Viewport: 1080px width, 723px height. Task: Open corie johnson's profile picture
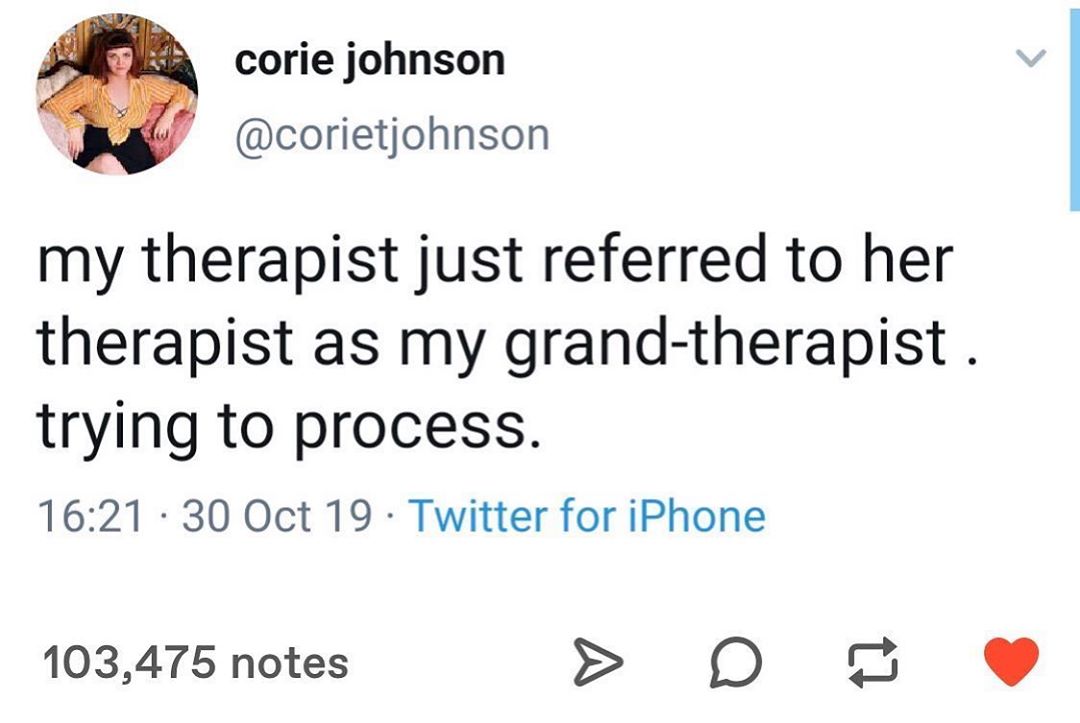116,95
